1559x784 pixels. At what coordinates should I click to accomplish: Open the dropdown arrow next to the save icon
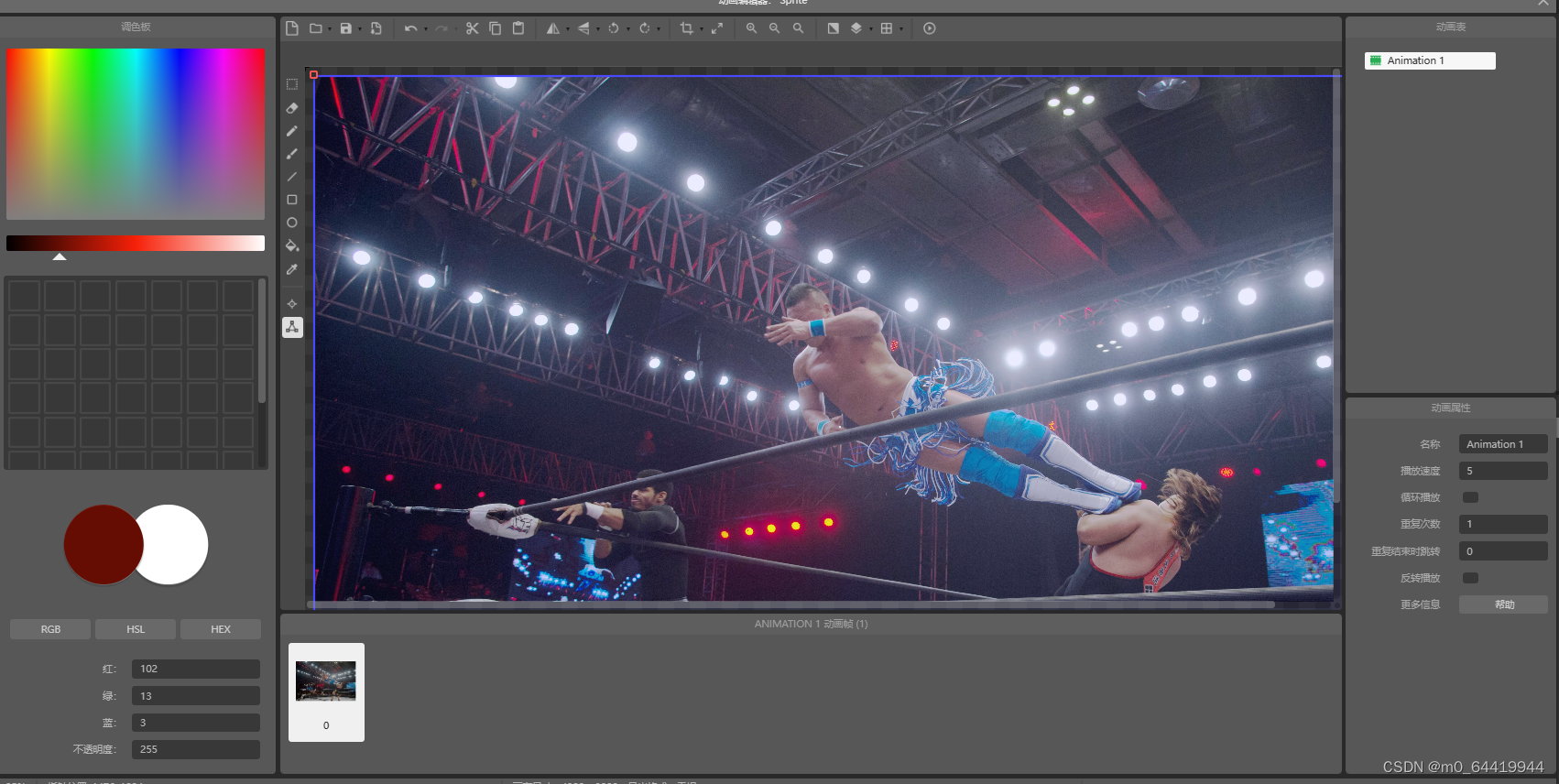pyautogui.click(x=360, y=29)
